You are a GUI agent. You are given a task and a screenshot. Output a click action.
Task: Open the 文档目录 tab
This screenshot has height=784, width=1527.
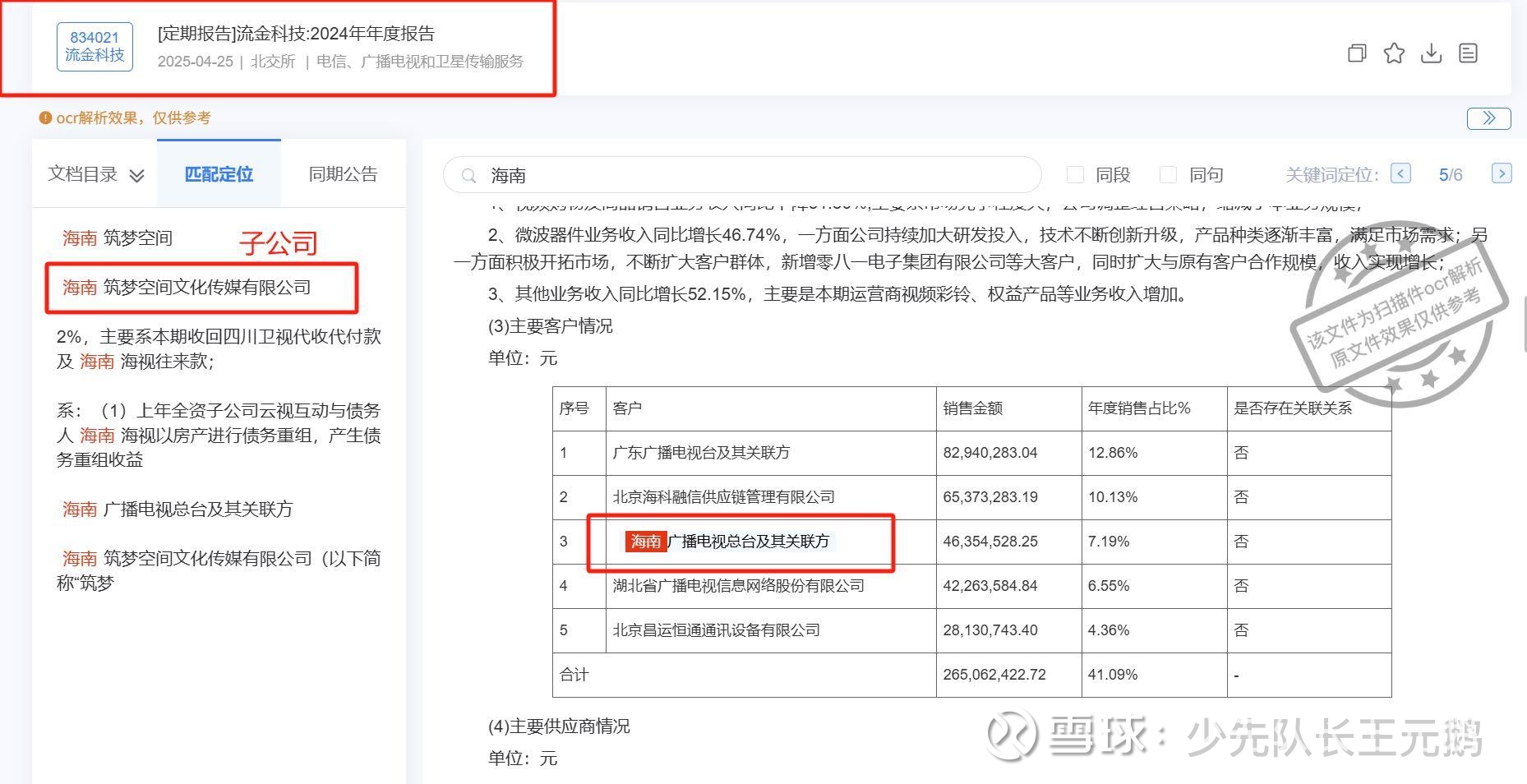(83, 174)
